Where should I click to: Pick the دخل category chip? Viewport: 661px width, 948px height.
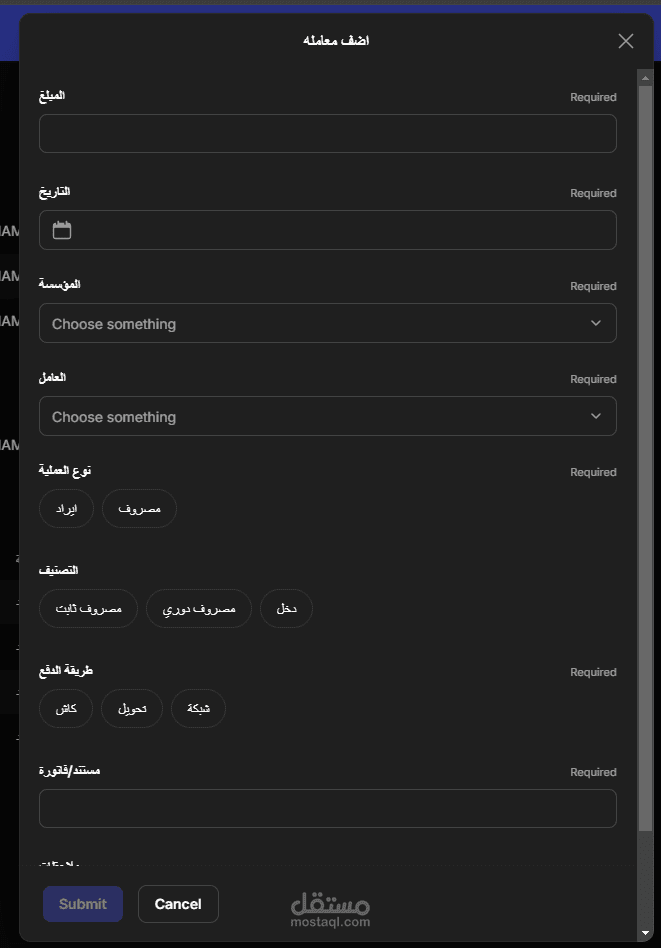click(286, 609)
